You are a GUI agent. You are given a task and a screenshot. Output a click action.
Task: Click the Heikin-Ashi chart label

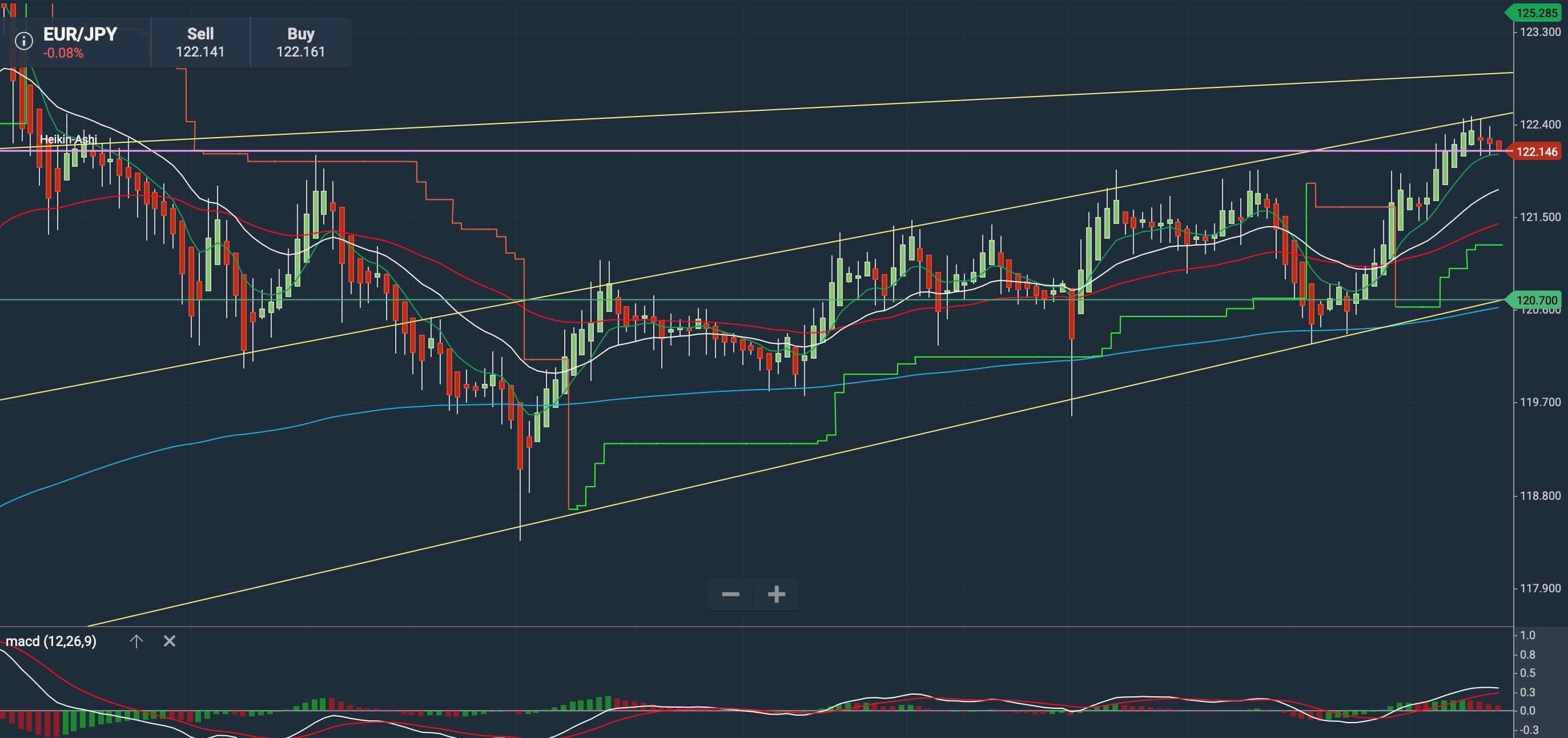pyautogui.click(x=68, y=139)
